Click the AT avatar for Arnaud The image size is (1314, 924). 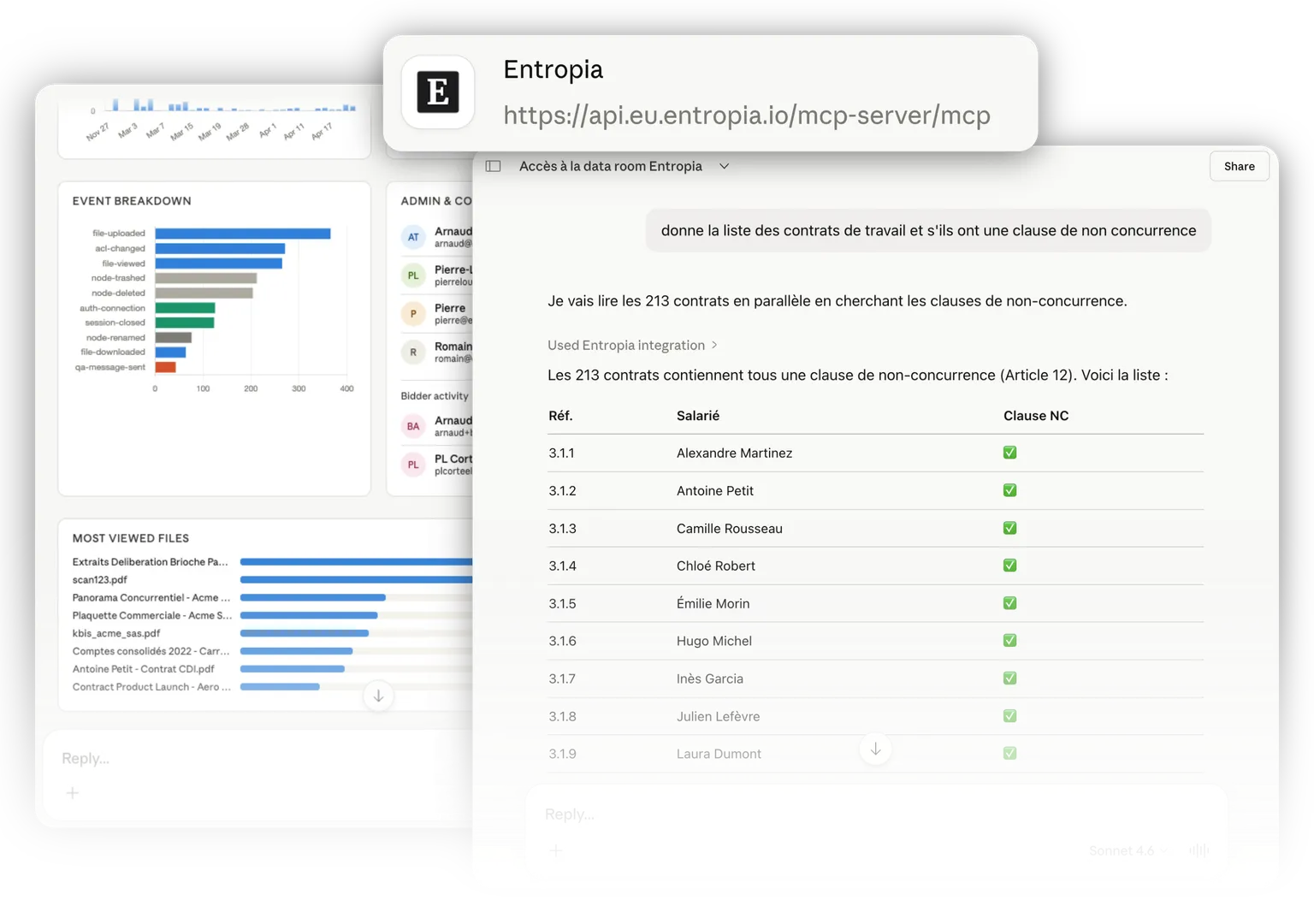[413, 237]
